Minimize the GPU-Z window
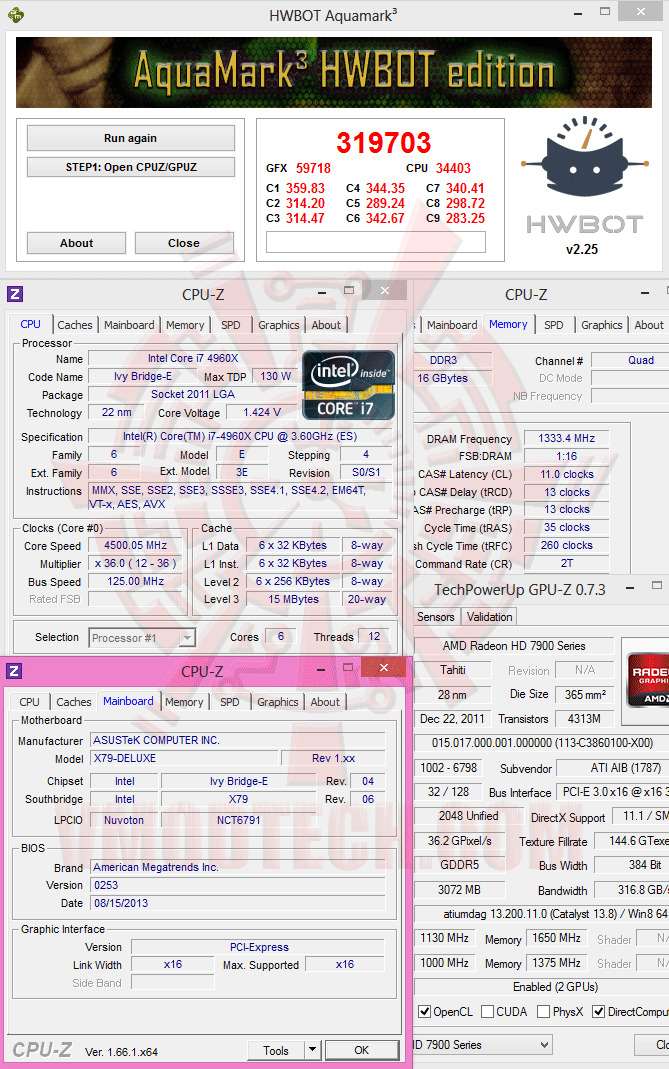 [630, 588]
